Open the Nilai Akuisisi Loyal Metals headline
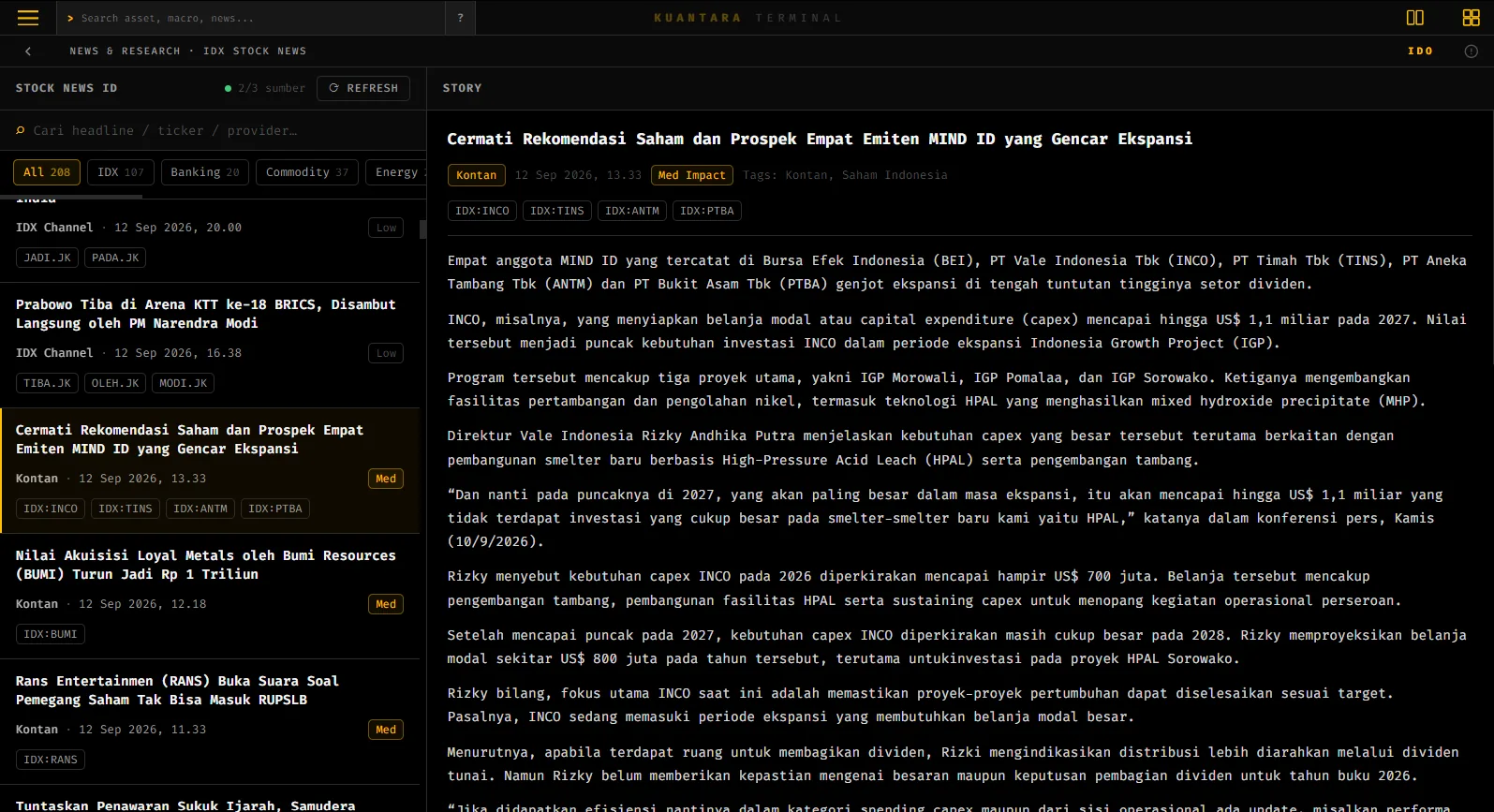 (206, 565)
